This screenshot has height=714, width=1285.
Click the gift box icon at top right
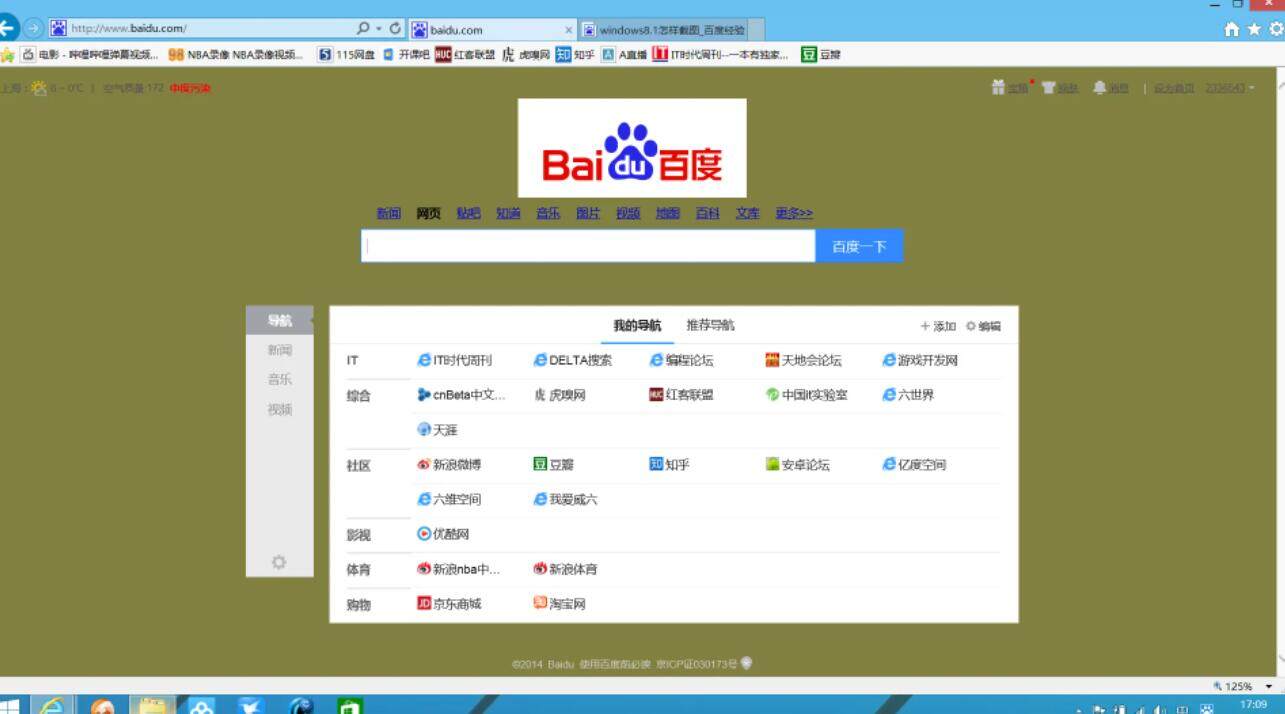[x=997, y=88]
